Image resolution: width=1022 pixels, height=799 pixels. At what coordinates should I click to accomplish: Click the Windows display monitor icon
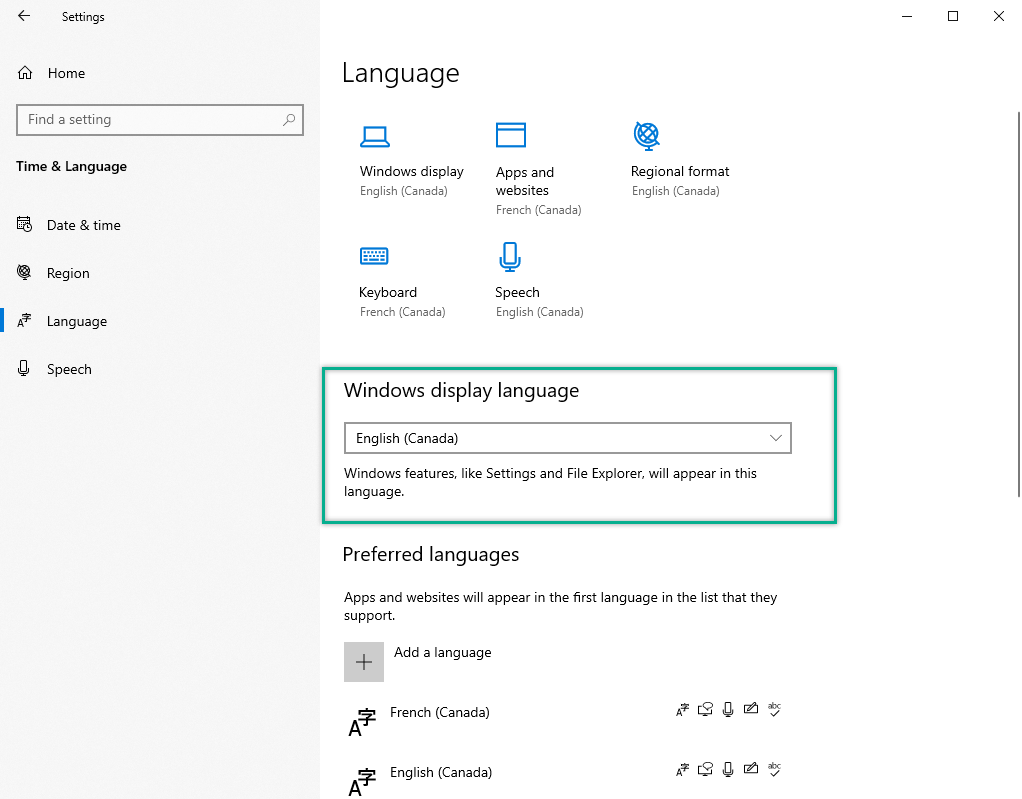pos(375,136)
